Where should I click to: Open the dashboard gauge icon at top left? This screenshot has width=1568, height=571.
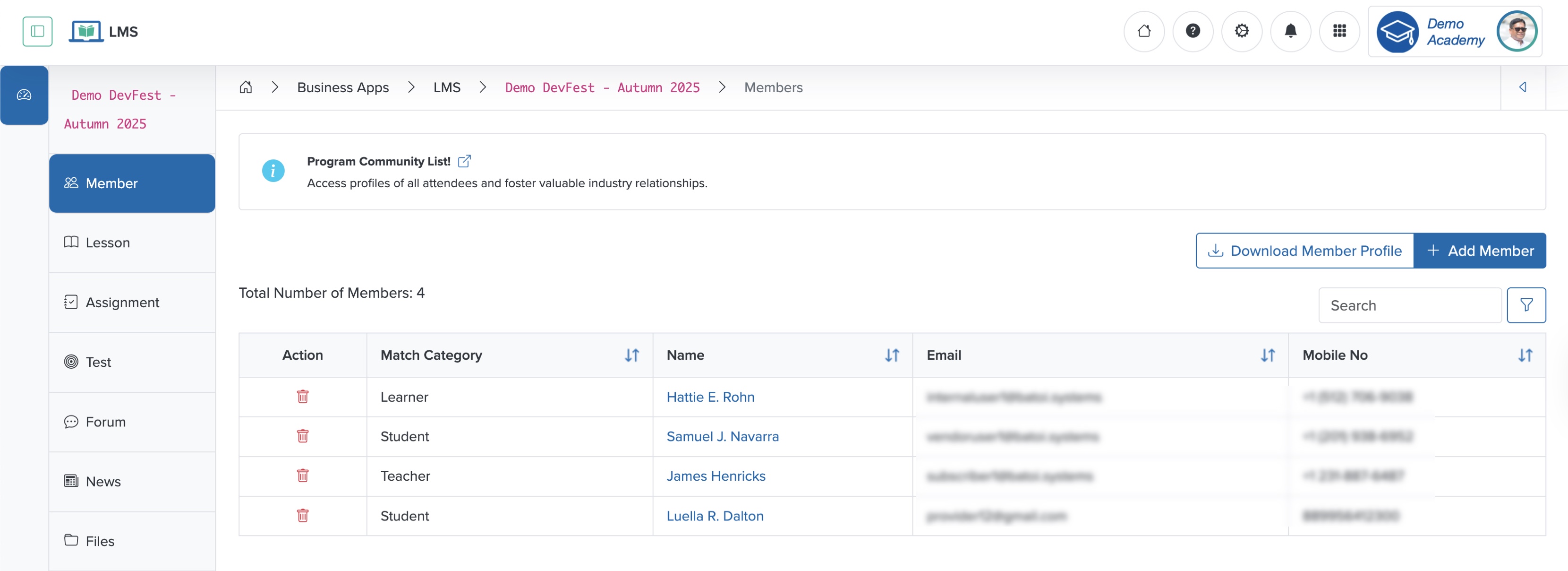coord(24,95)
